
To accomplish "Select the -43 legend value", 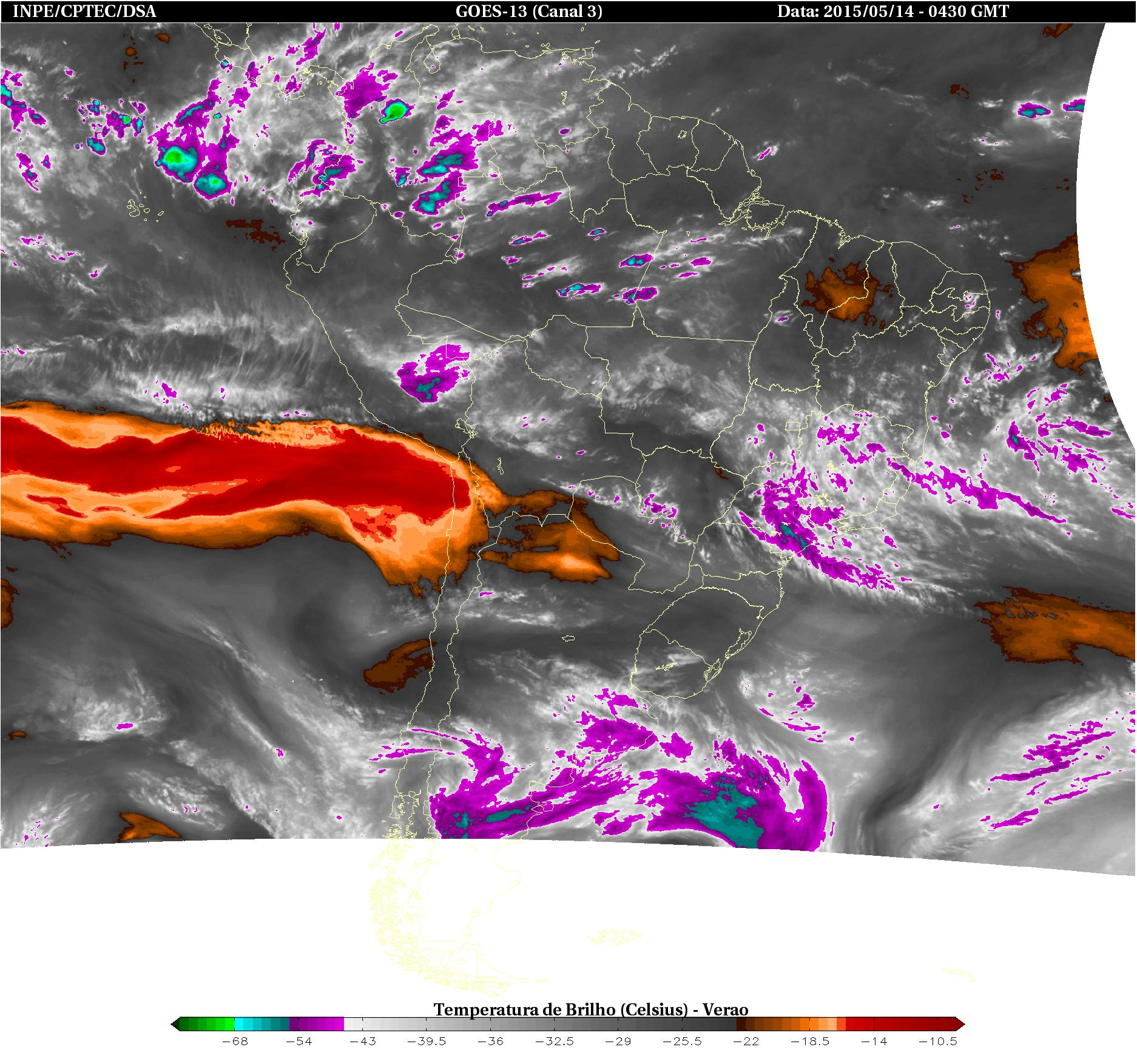I will [363, 1042].
